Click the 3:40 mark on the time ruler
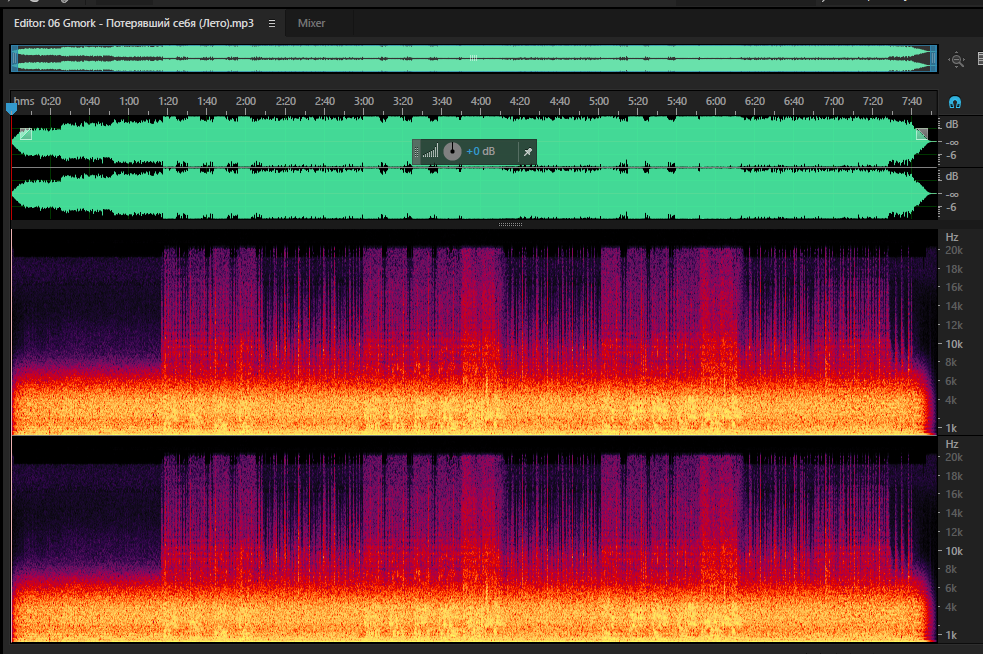This screenshot has width=983, height=654. pos(442,101)
